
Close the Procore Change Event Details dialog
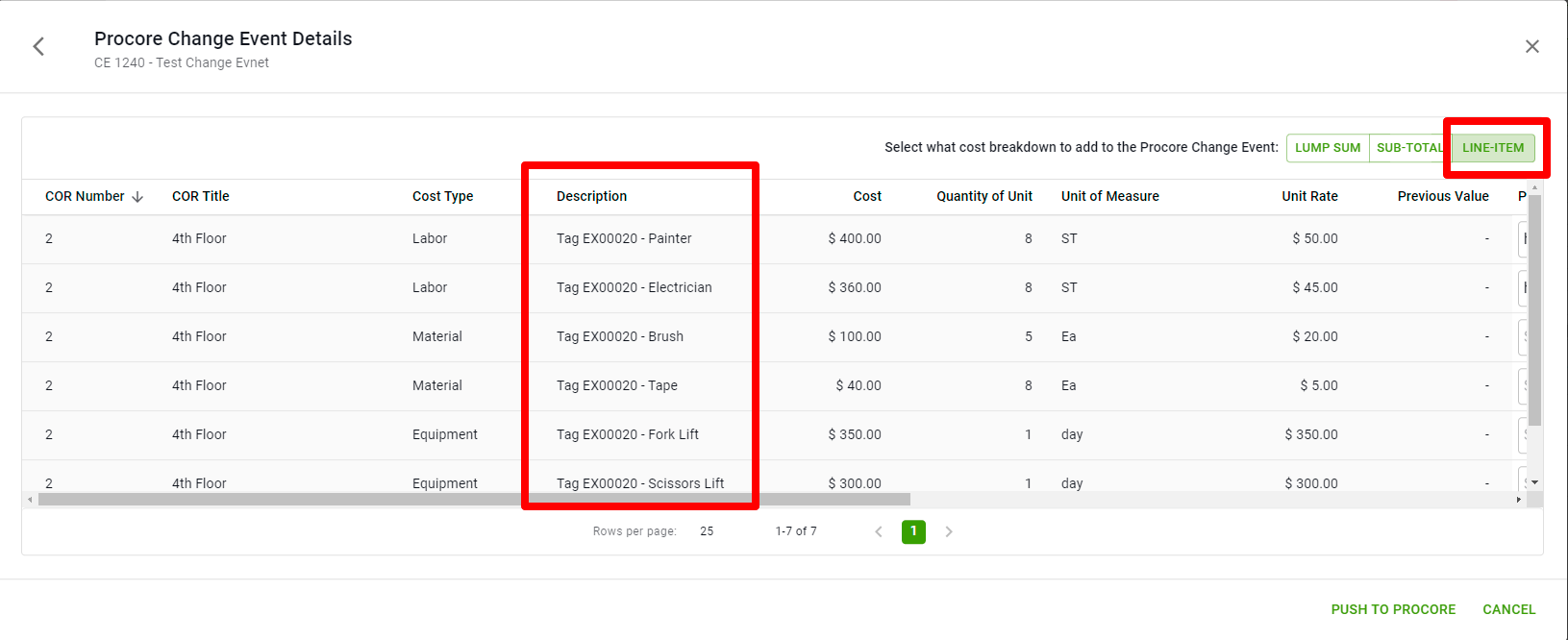click(x=1531, y=46)
